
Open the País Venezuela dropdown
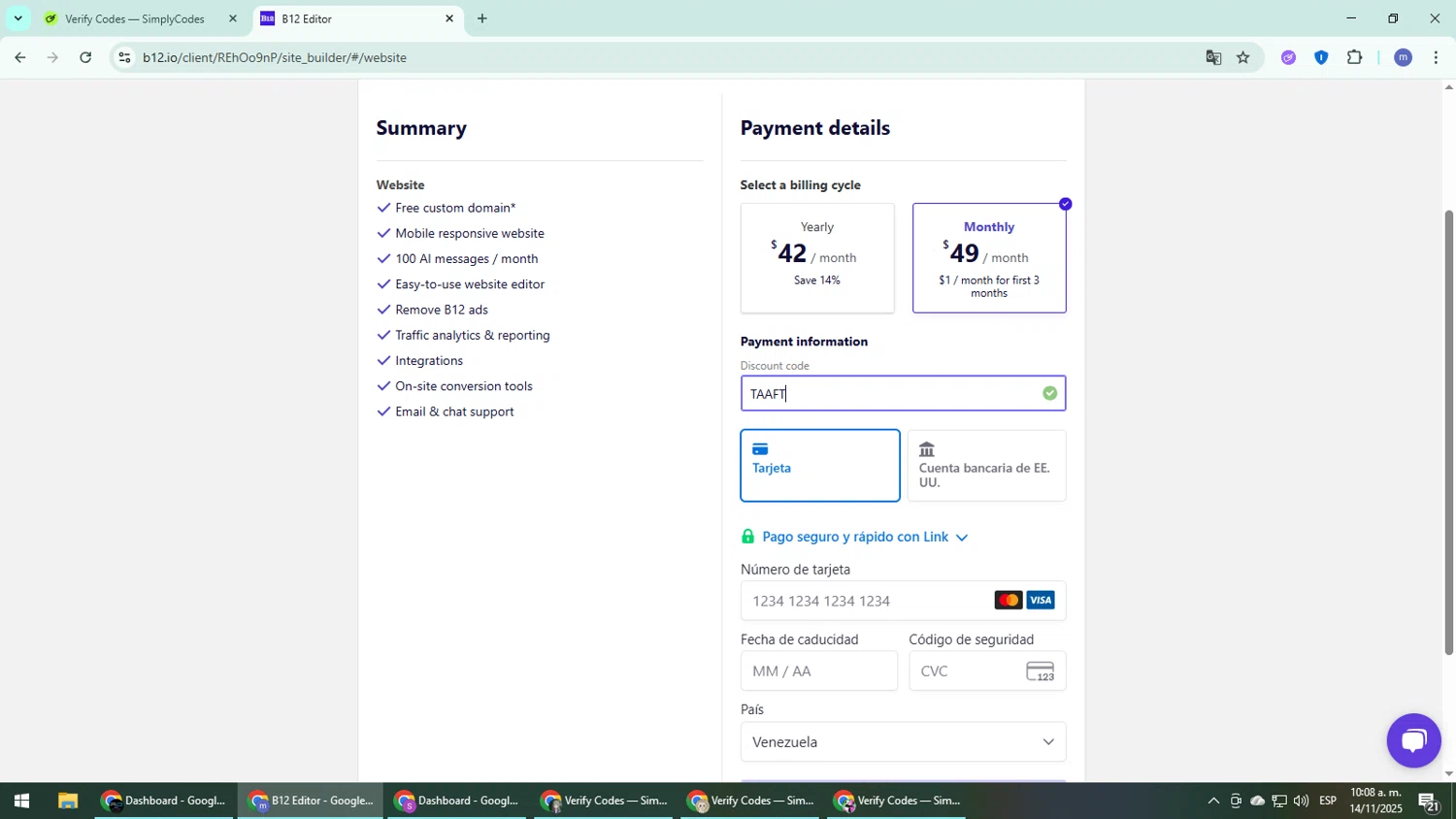point(903,742)
